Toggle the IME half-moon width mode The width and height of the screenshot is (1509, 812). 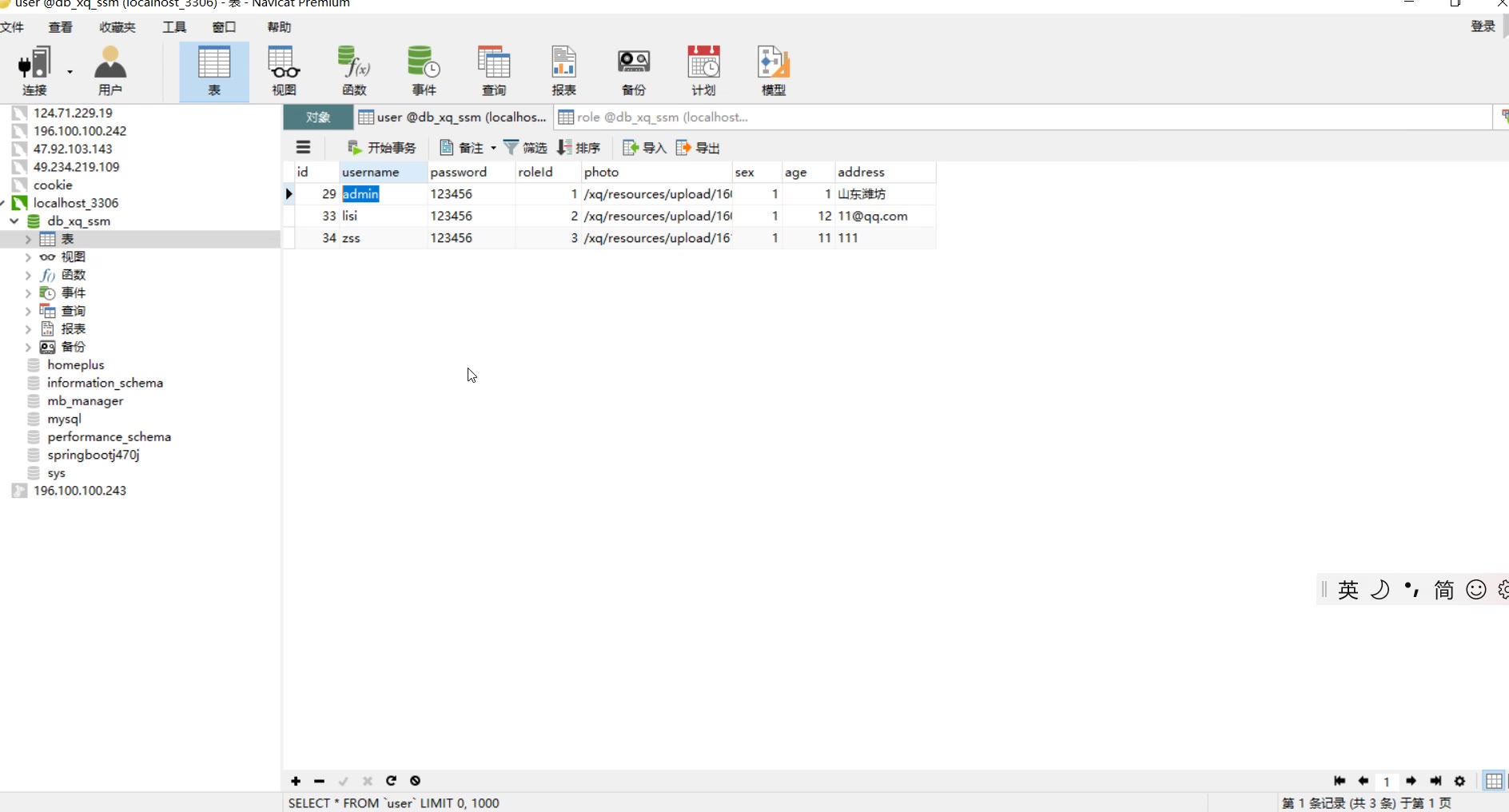click(1380, 590)
